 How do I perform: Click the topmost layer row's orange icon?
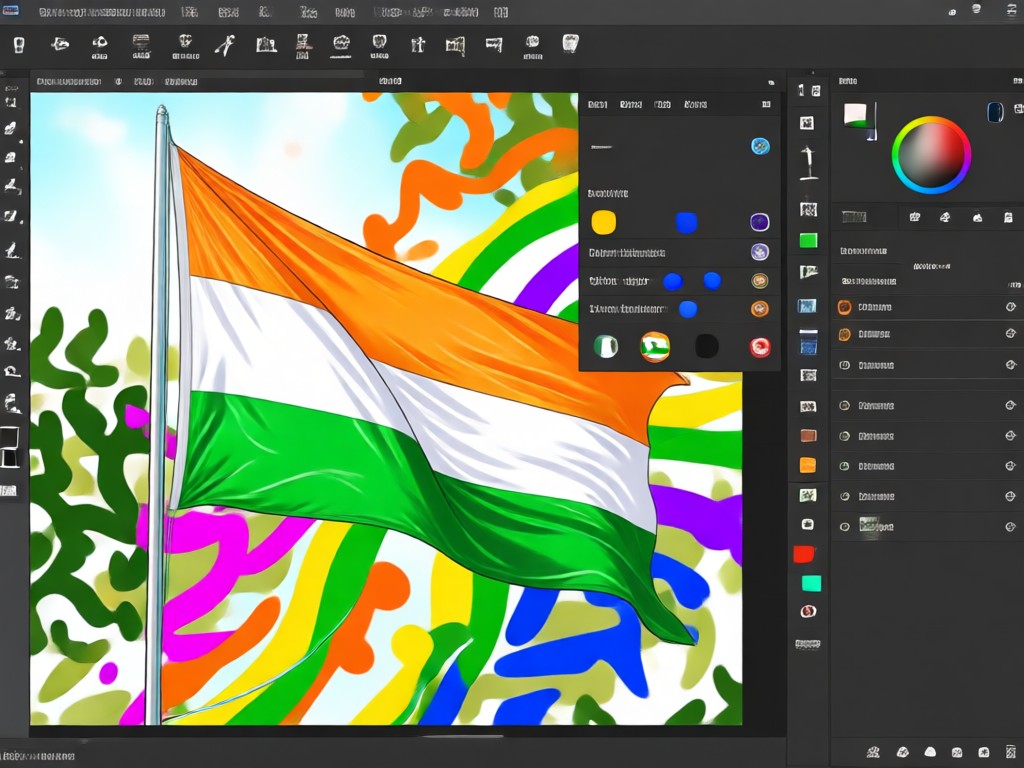pos(844,307)
